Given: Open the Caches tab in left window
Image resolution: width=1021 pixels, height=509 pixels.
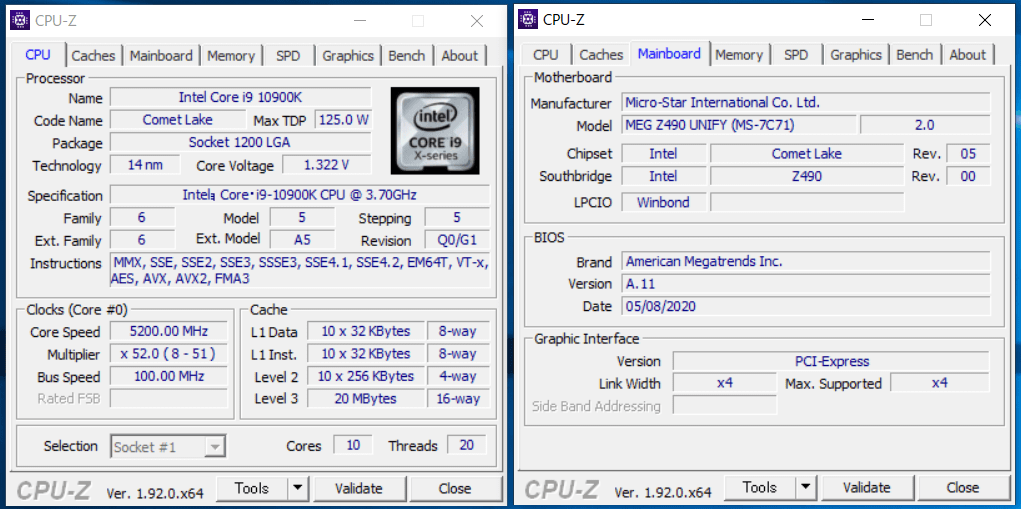Looking at the screenshot, I should [93, 55].
